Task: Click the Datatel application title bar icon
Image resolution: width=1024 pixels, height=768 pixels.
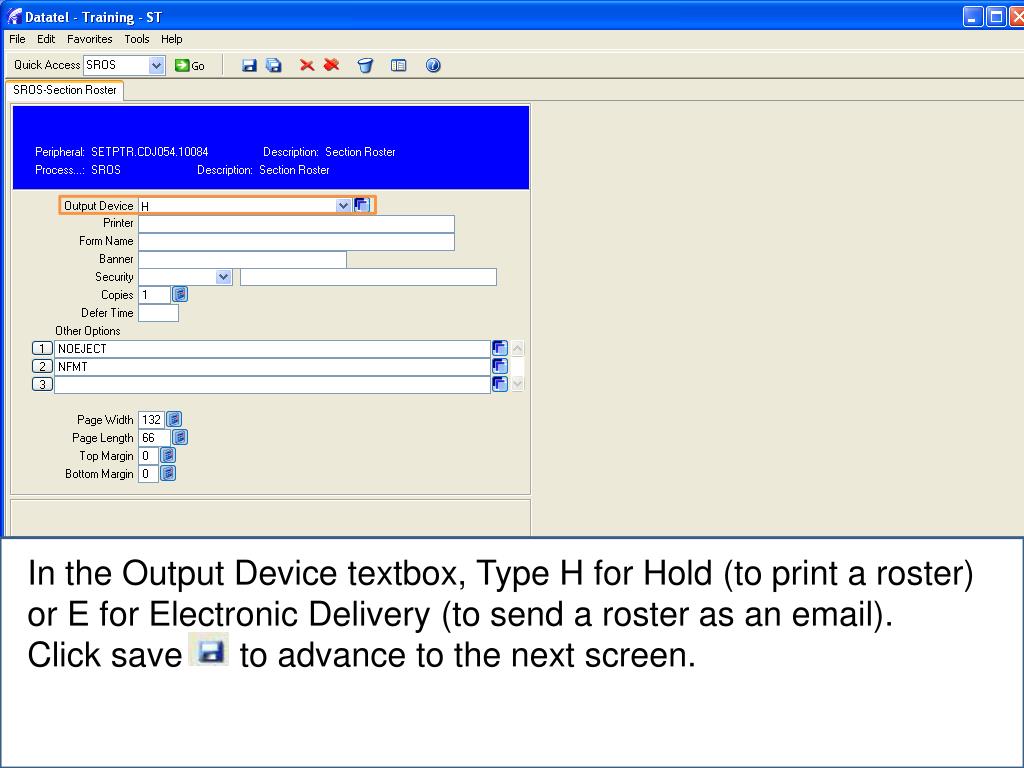Action: tap(14, 16)
